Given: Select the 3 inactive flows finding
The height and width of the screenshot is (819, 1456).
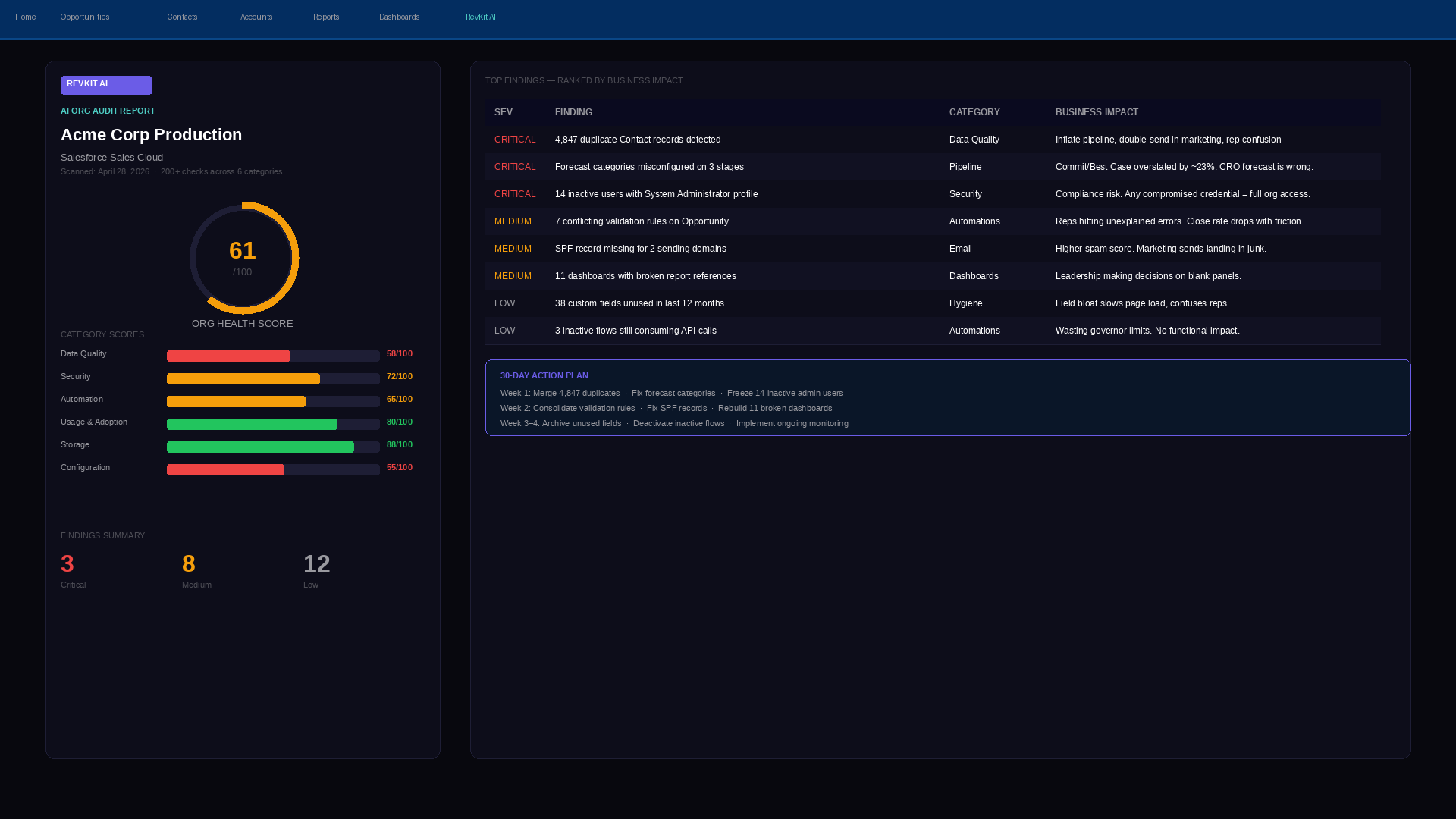Looking at the screenshot, I should coord(933,331).
